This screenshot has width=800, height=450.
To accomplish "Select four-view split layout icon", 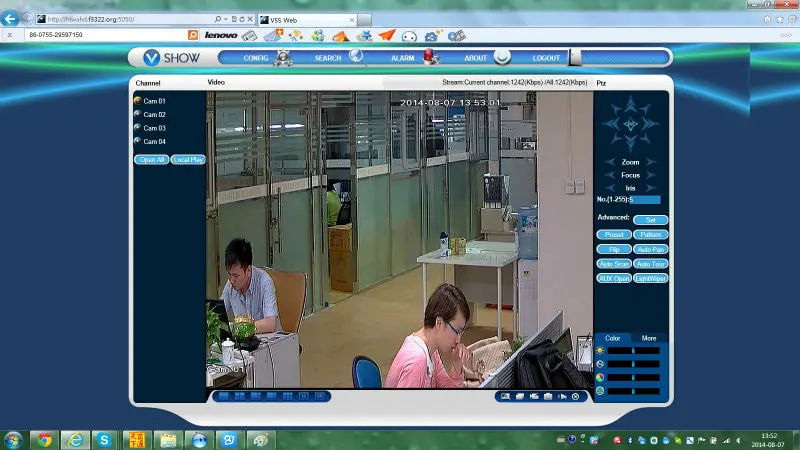I will (239, 396).
